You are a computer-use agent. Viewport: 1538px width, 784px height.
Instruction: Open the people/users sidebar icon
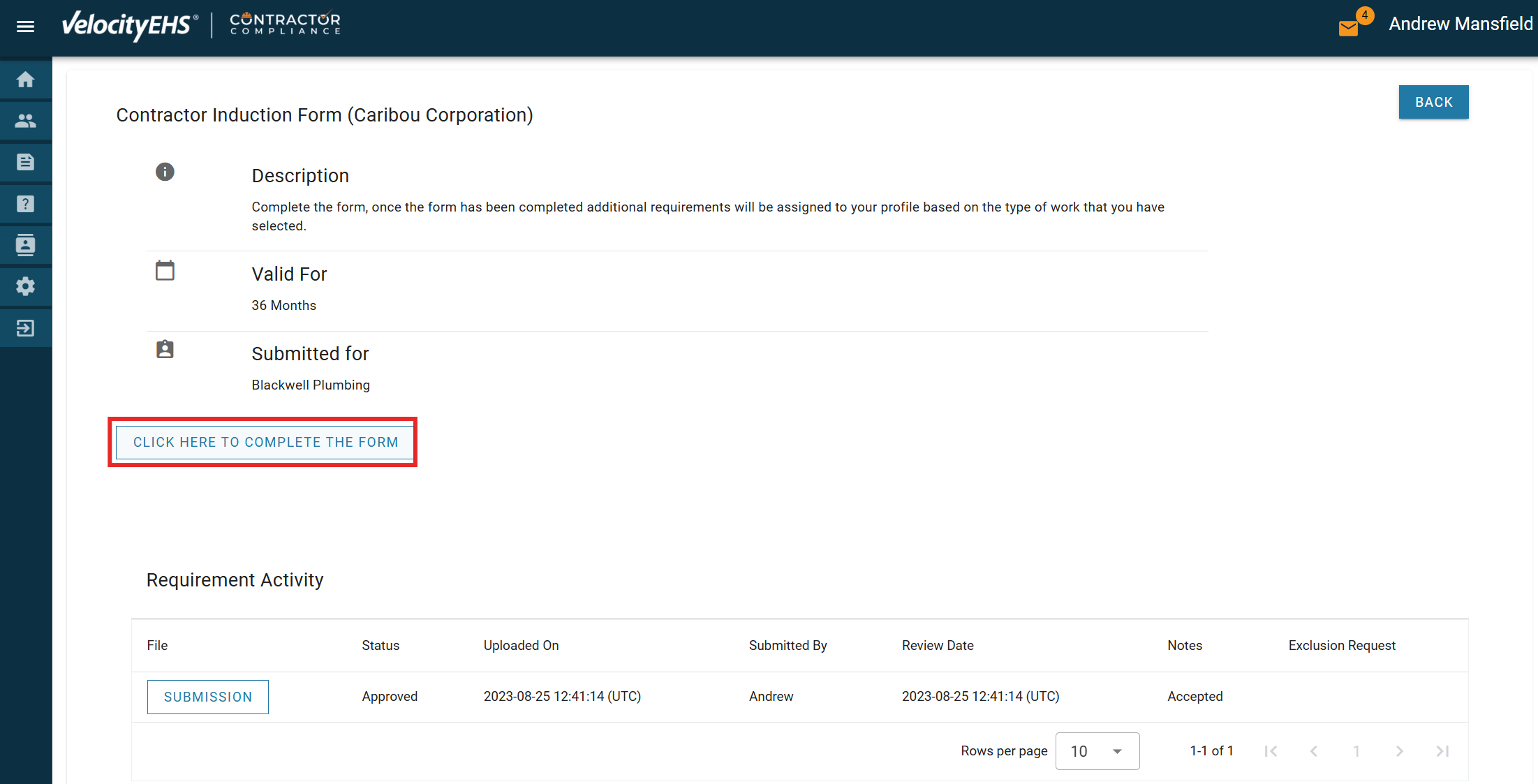coord(25,121)
